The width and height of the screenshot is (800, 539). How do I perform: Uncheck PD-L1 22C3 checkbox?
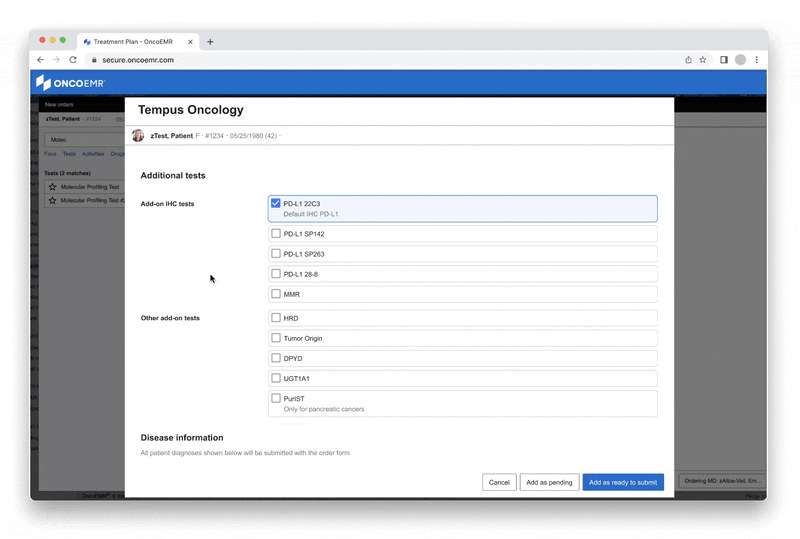pyautogui.click(x=276, y=203)
